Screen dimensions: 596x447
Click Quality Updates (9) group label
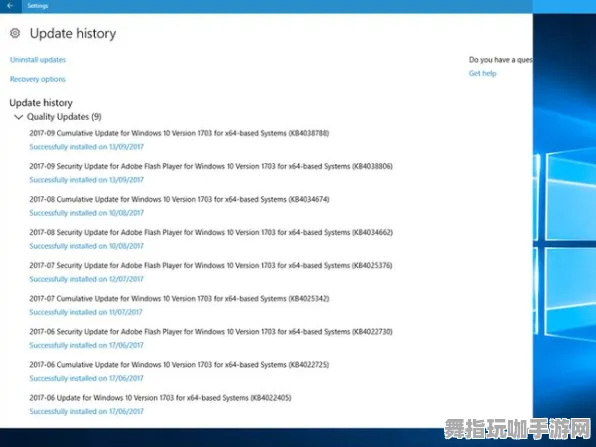64,117
